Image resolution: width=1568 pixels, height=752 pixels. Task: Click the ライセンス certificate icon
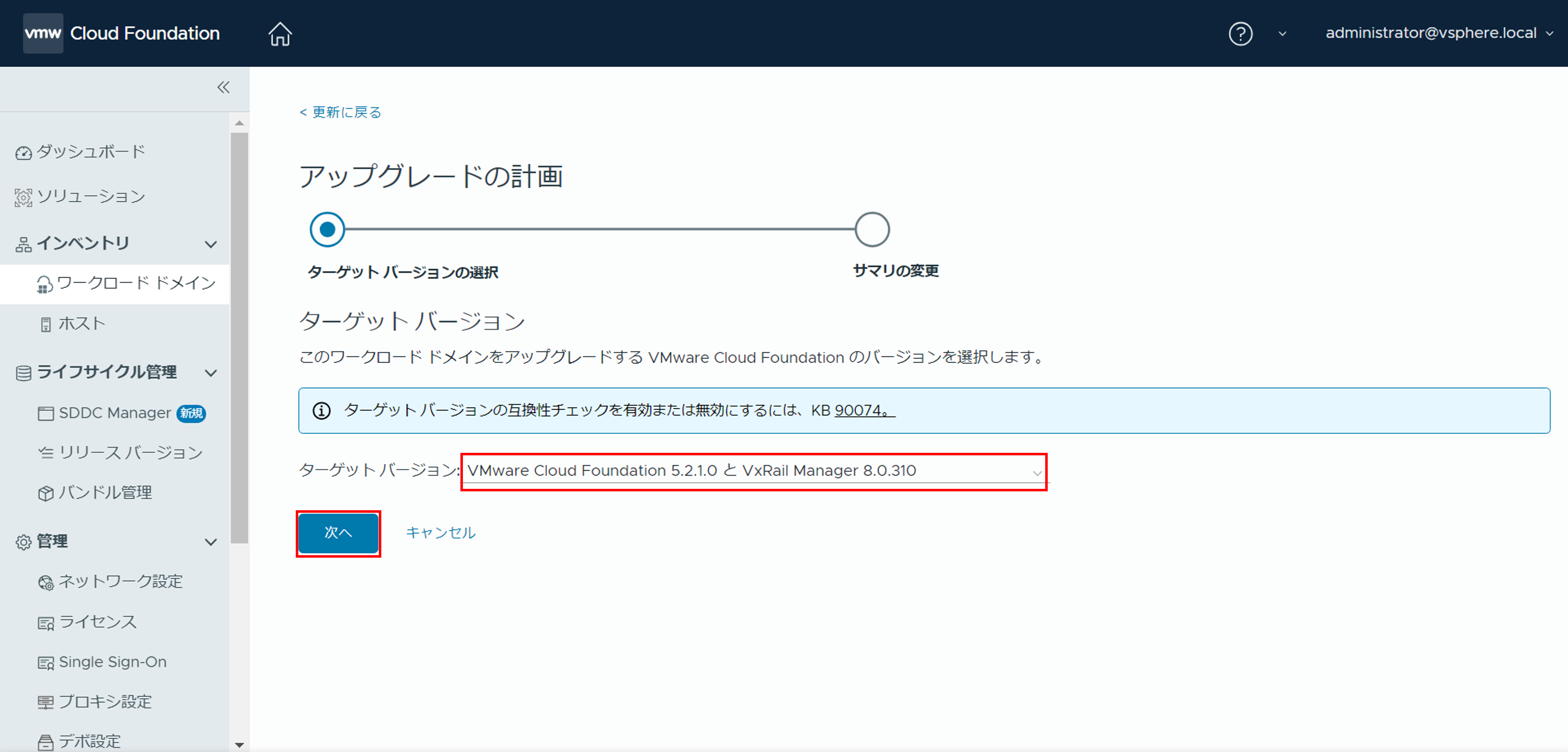pos(45,623)
